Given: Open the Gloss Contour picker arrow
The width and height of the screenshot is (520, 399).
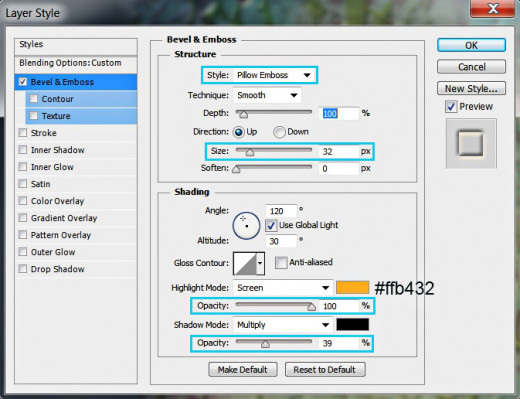Looking at the screenshot, I should pyautogui.click(x=260, y=263).
